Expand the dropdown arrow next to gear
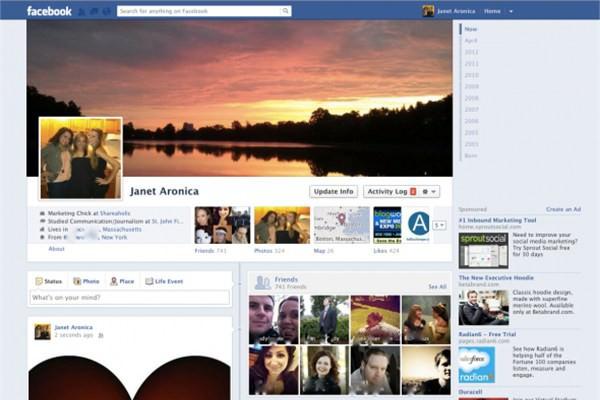The height and width of the screenshot is (400, 600). point(434,191)
